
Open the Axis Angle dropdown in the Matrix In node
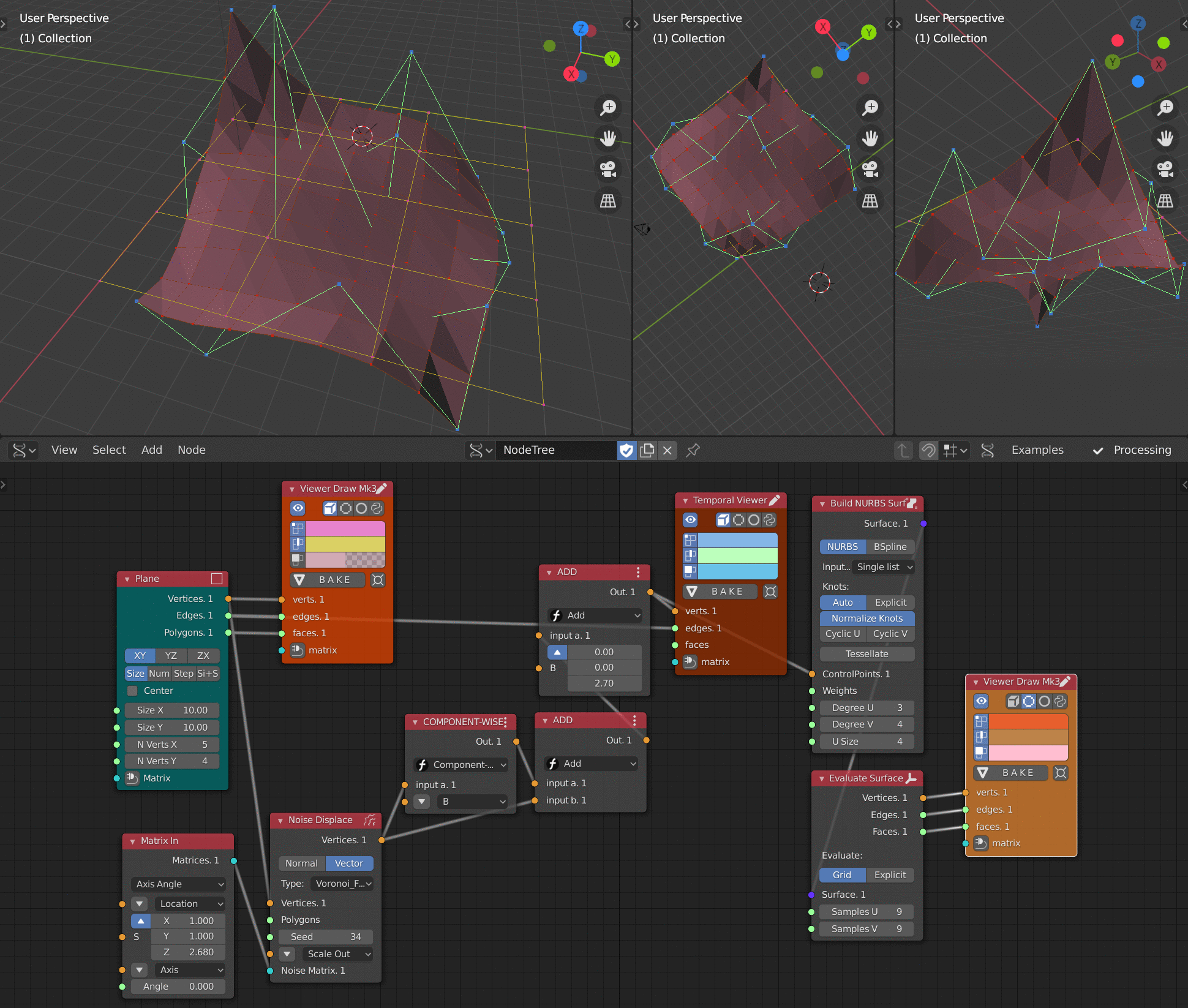(x=179, y=884)
